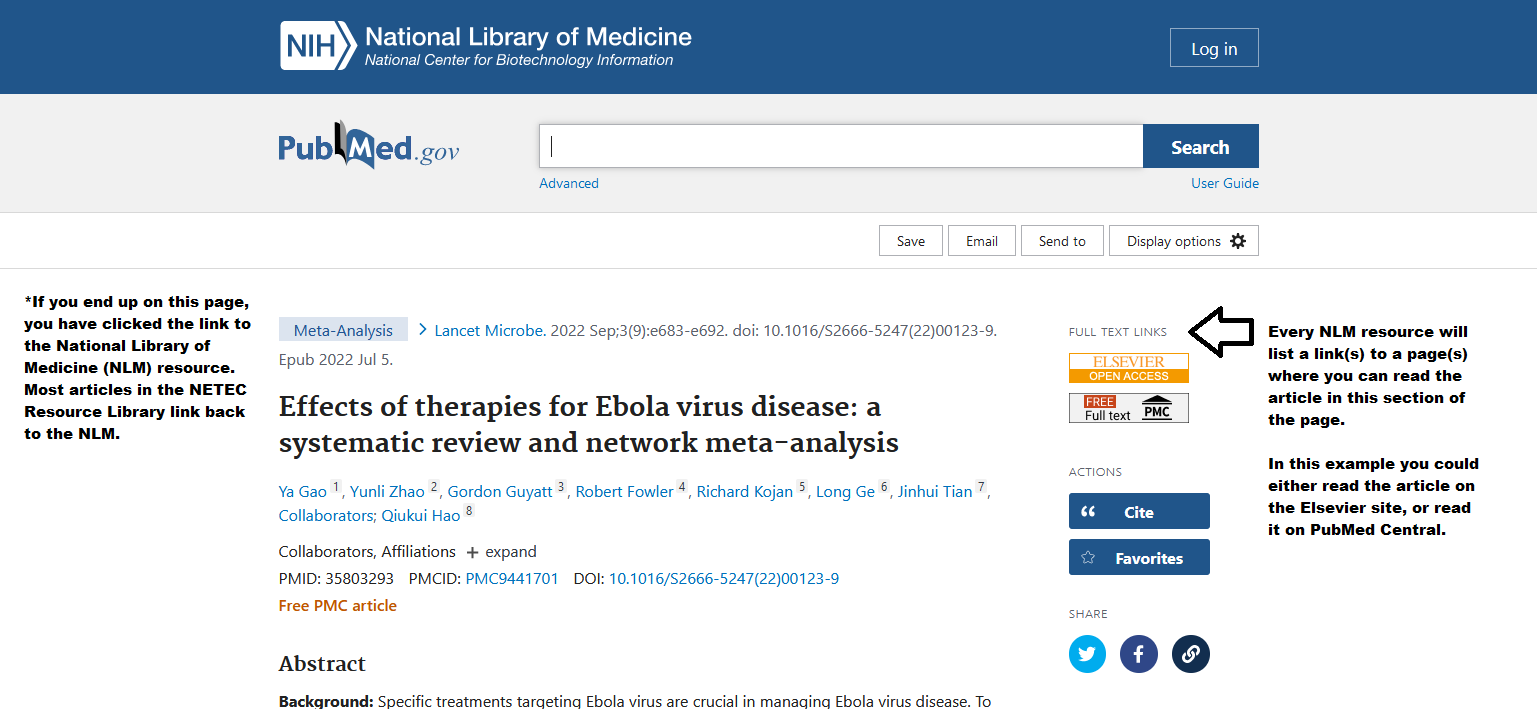Click affiliation superscript 8 after Qiukui Hao
1537x709 pixels.
pos(469,511)
